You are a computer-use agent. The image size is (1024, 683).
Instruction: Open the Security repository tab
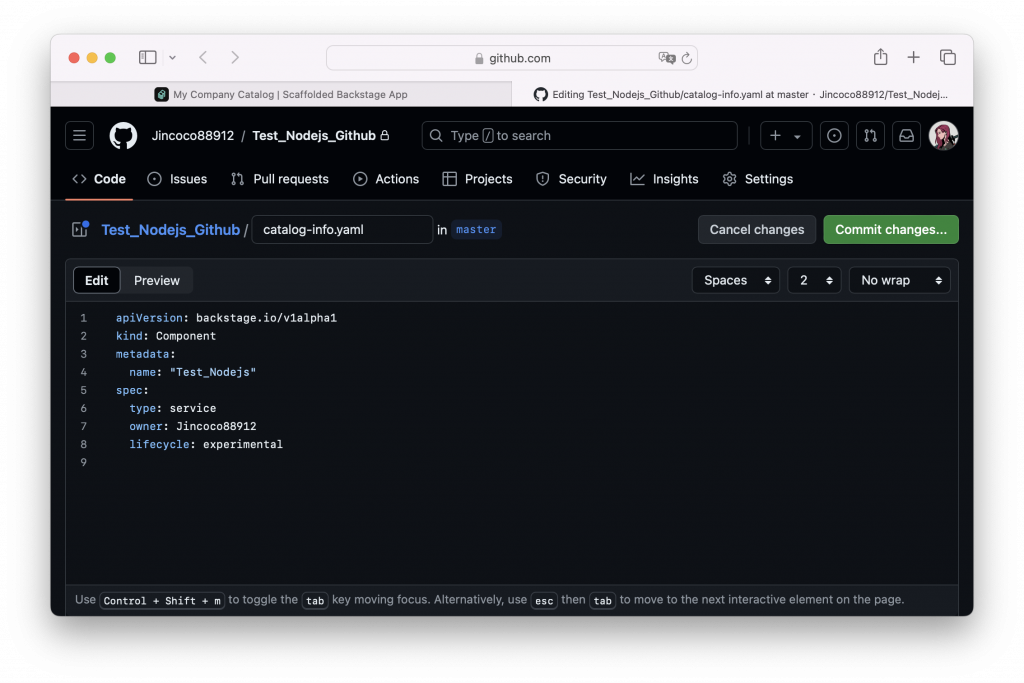coord(571,179)
